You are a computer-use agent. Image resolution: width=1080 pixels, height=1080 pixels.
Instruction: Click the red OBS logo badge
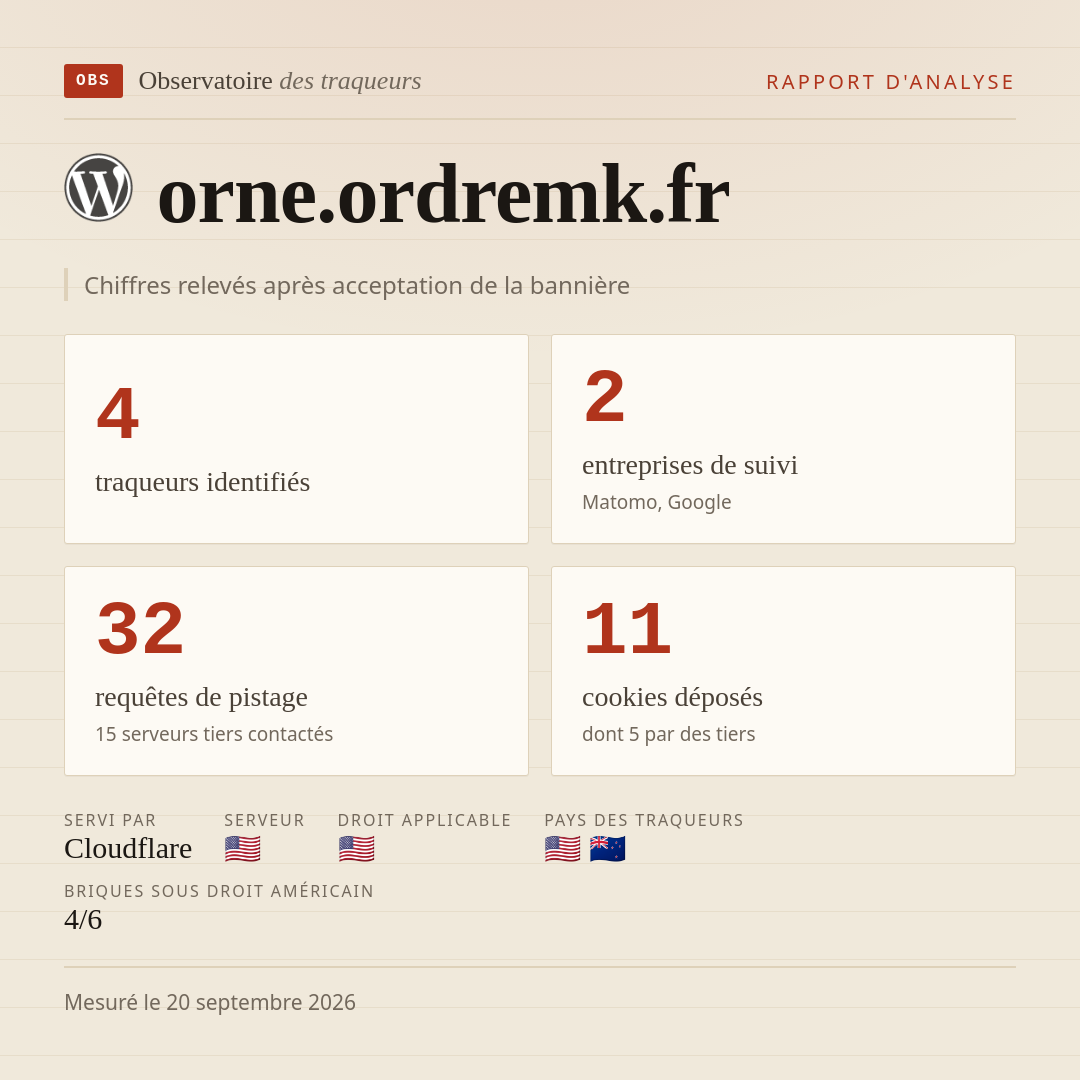(93, 81)
